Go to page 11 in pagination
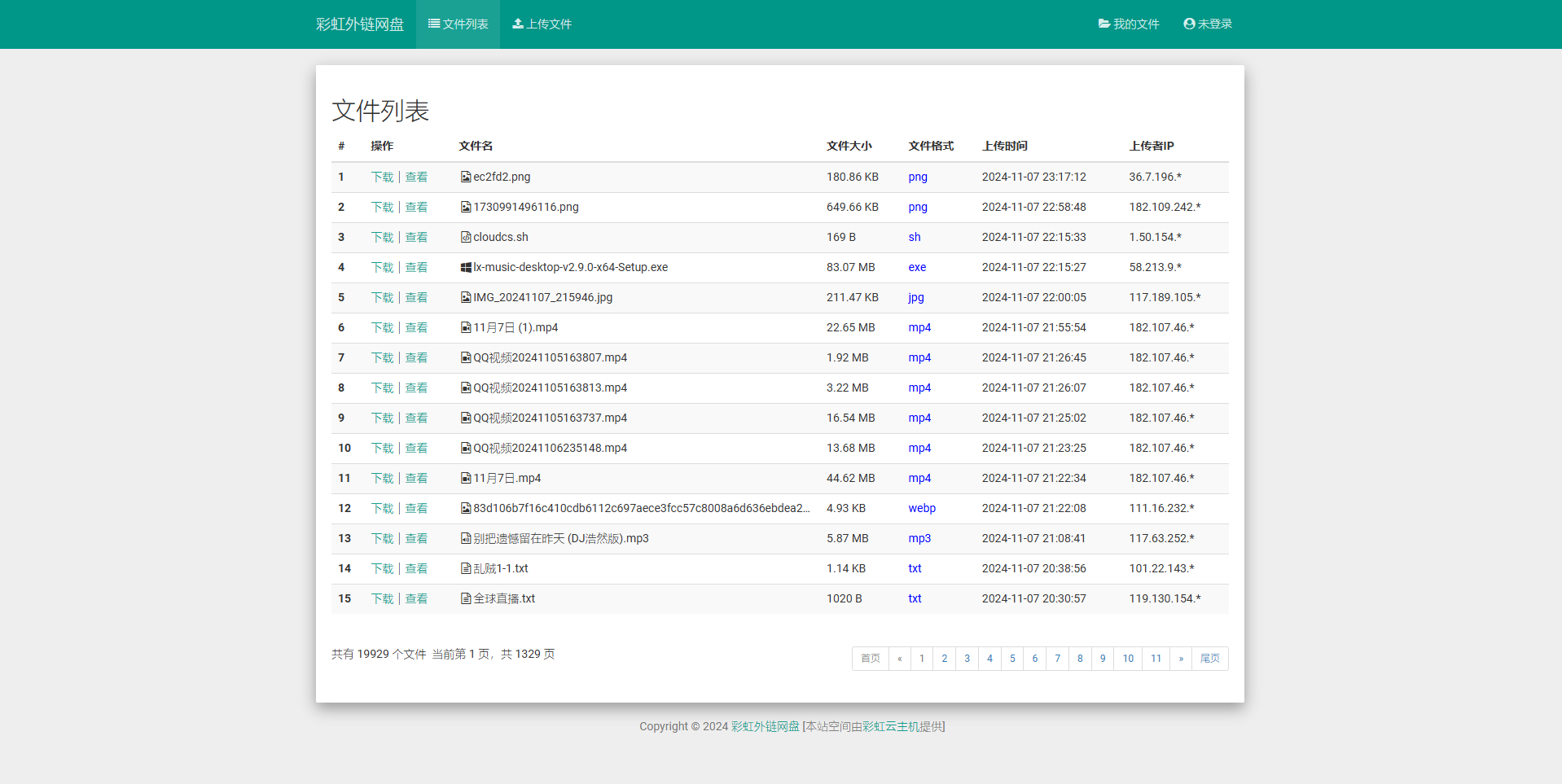 [1156, 659]
